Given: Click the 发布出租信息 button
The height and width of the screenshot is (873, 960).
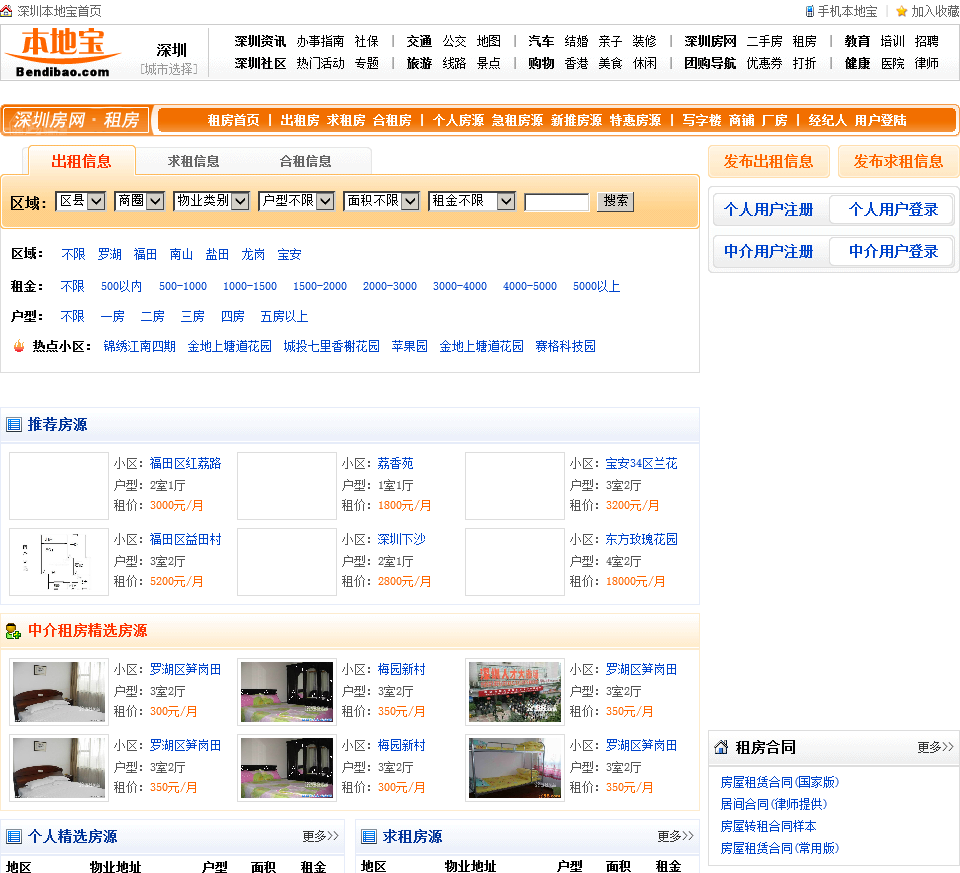Looking at the screenshot, I should [x=768, y=162].
